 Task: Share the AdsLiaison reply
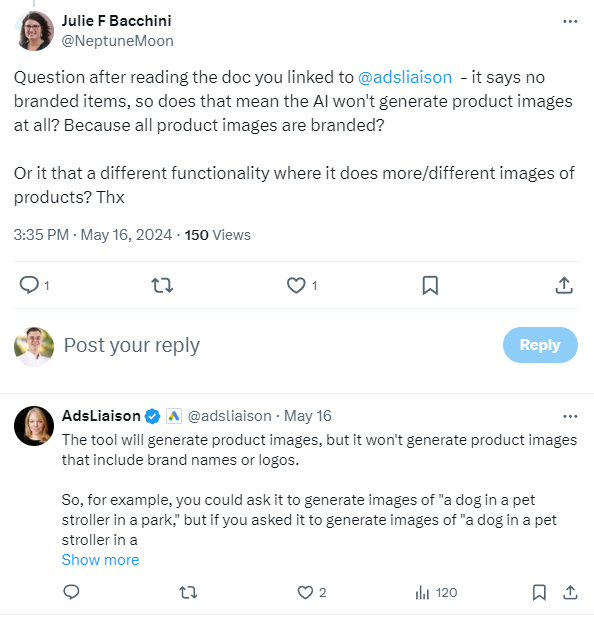(x=570, y=592)
